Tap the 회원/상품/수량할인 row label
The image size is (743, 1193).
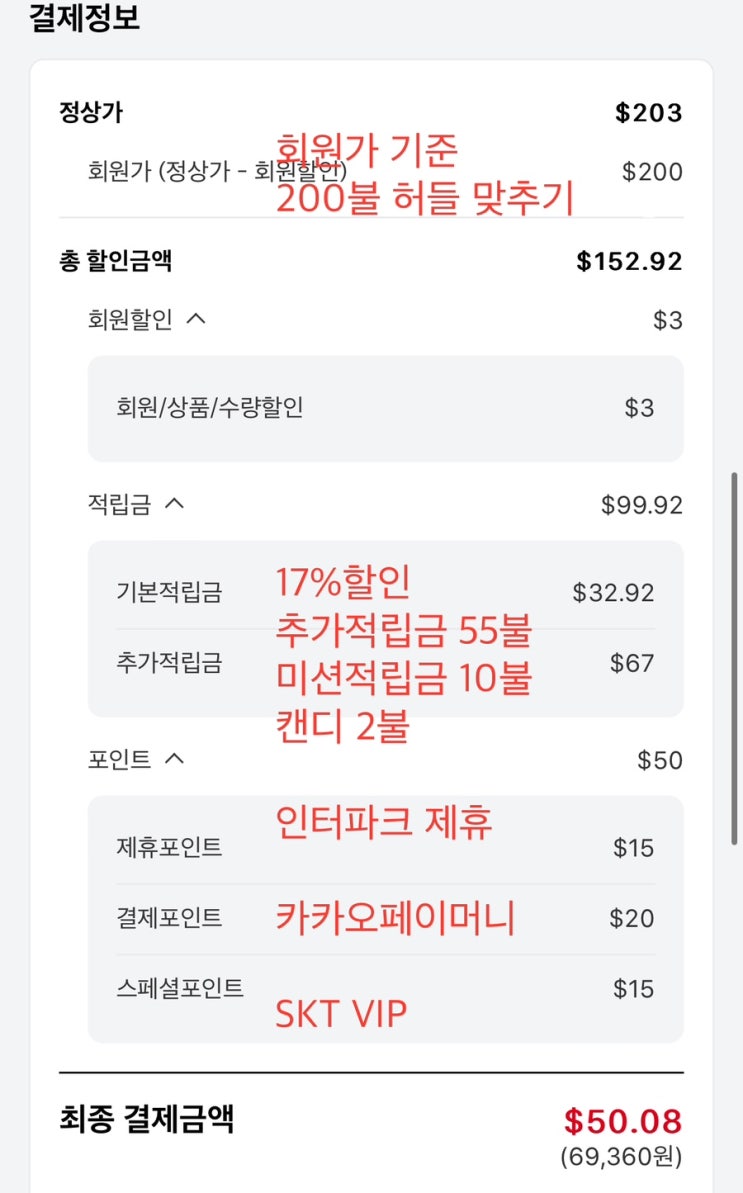210,407
